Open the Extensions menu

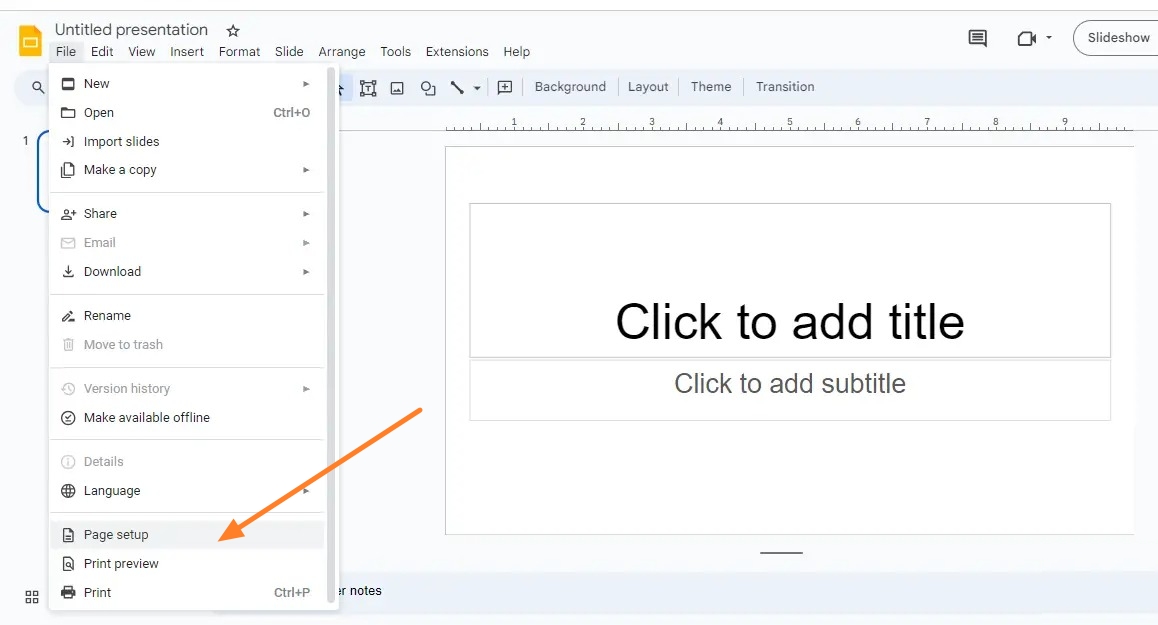[x=456, y=51]
